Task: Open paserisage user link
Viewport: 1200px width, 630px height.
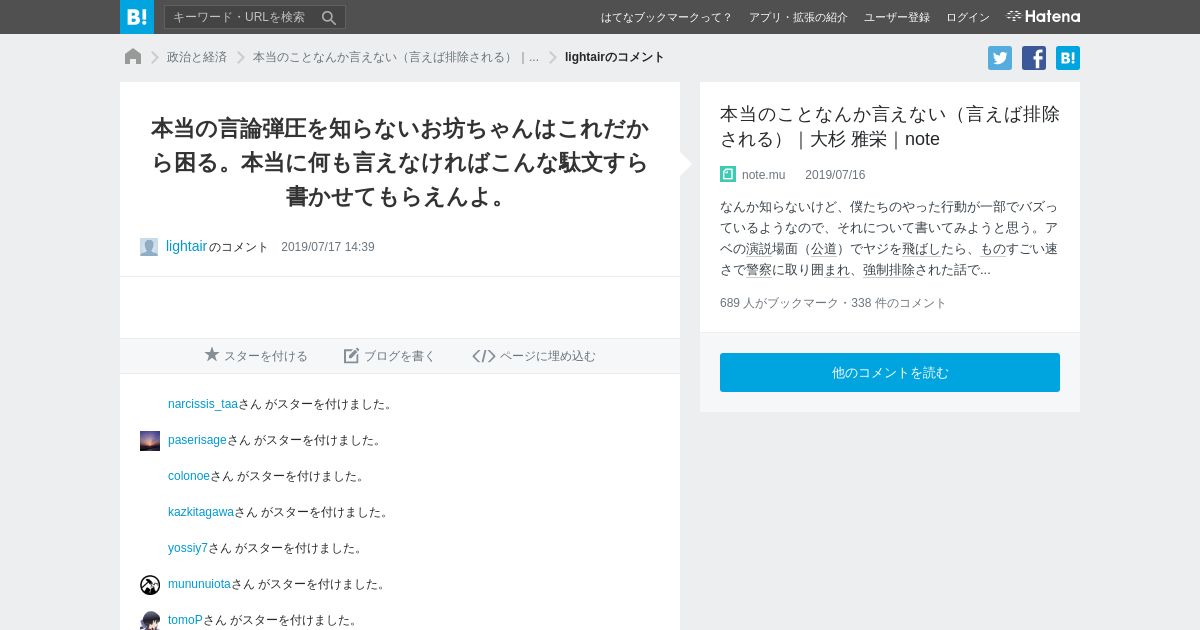Action: (x=197, y=440)
